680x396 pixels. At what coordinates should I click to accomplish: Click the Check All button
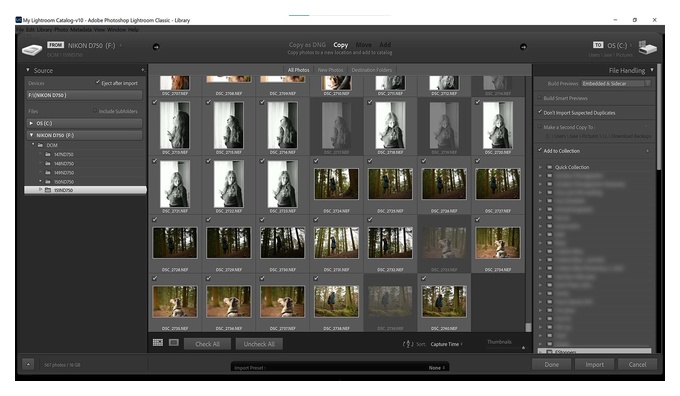207,344
